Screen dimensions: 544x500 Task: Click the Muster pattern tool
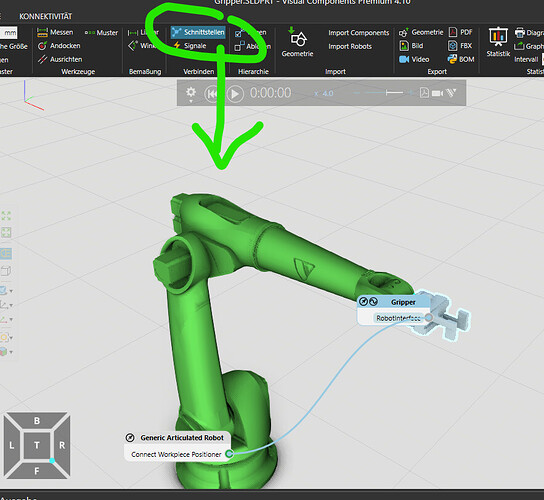tap(101, 33)
